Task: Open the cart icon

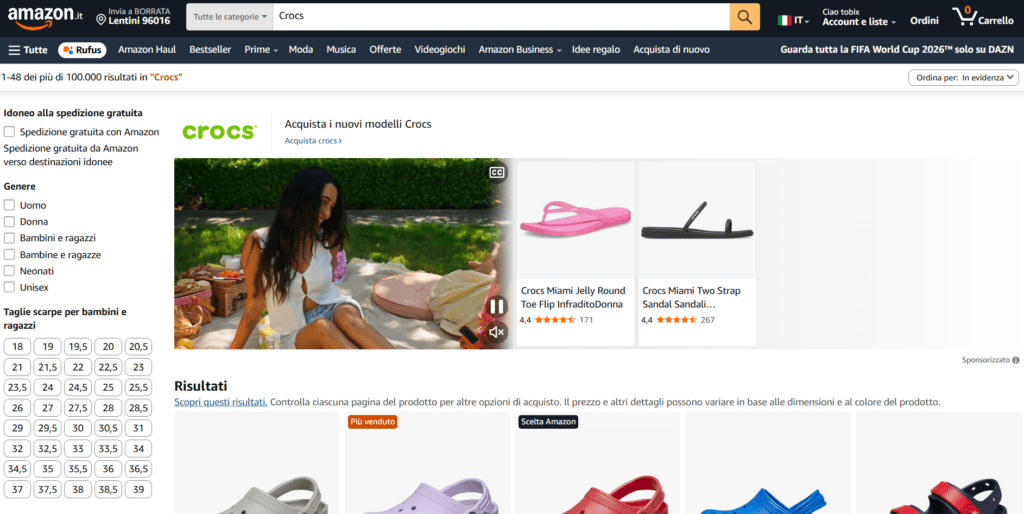Action: coord(963,16)
